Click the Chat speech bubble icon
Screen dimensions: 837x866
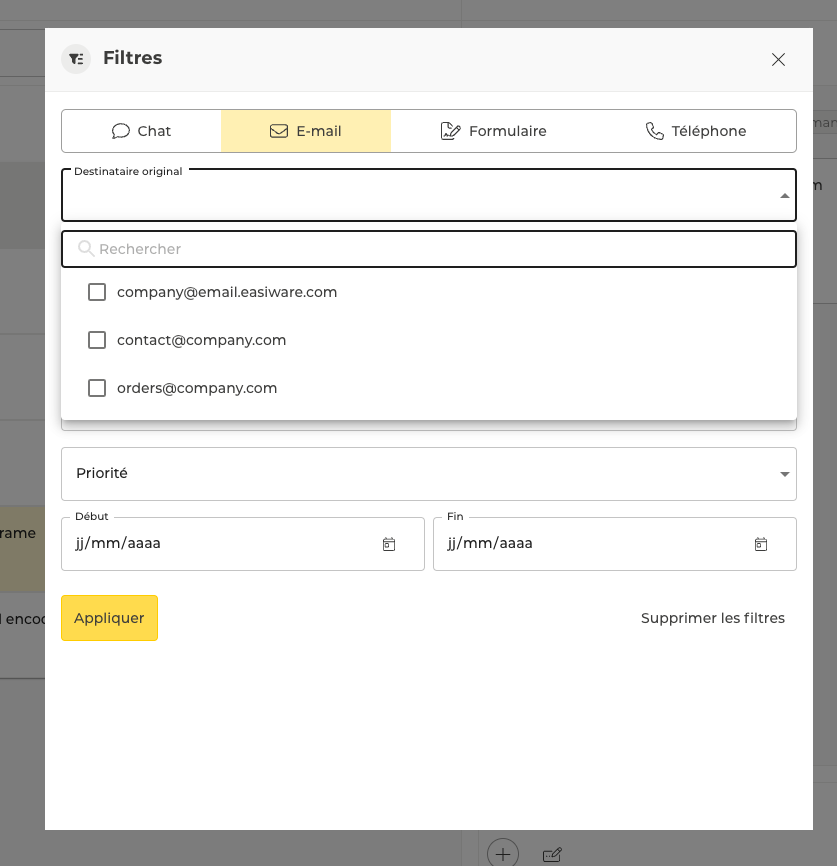[x=121, y=131]
